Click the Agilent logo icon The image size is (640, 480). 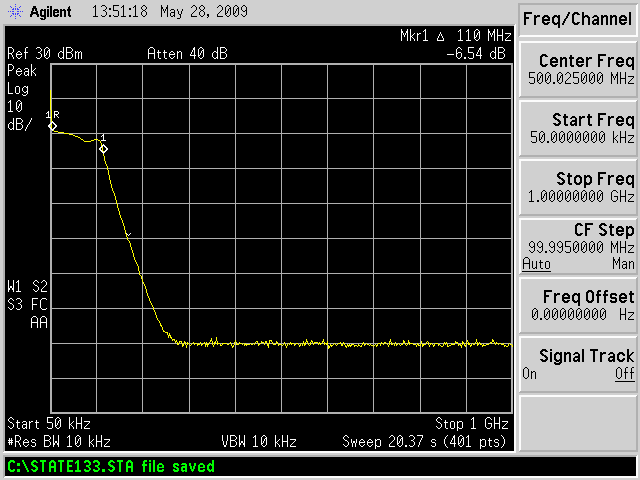pos(16,11)
